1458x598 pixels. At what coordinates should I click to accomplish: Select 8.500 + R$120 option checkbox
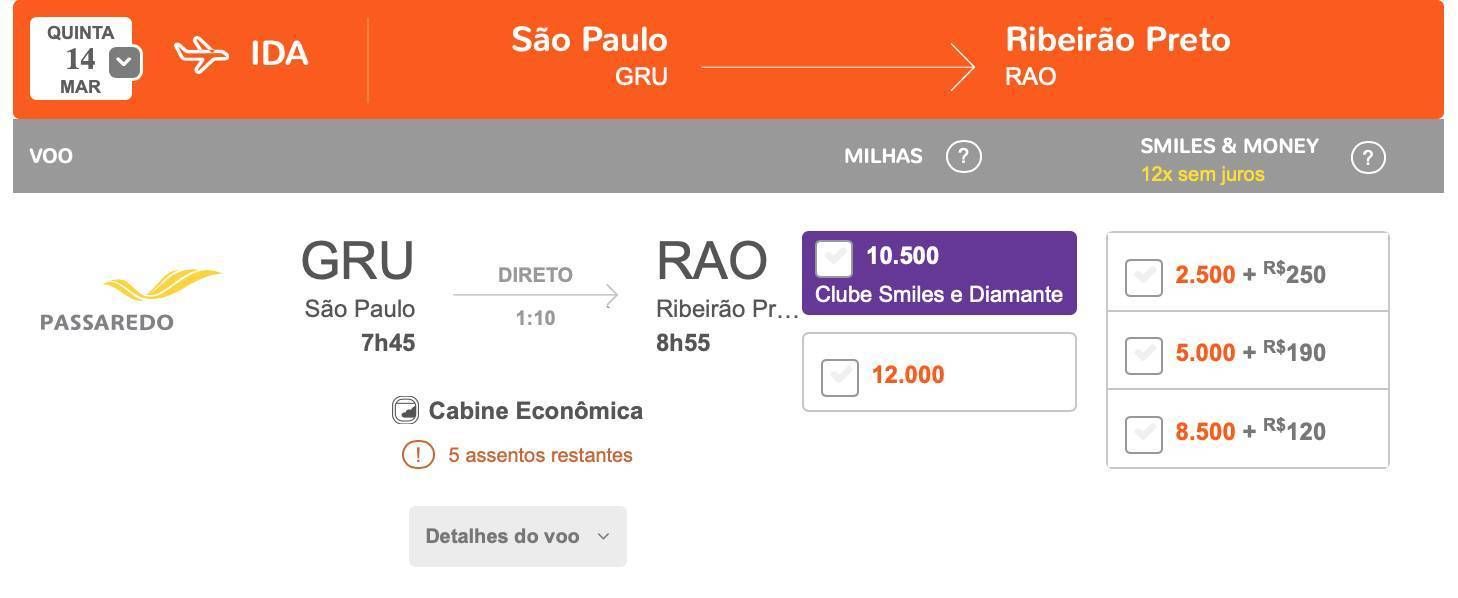[x=1144, y=434]
